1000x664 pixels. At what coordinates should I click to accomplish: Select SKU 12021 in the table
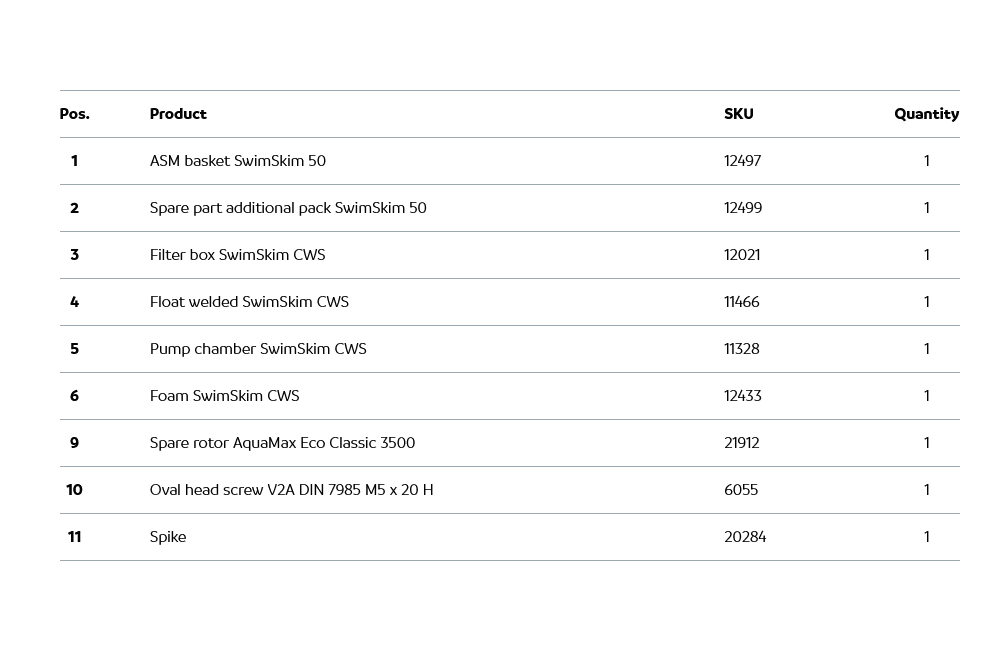click(x=742, y=255)
